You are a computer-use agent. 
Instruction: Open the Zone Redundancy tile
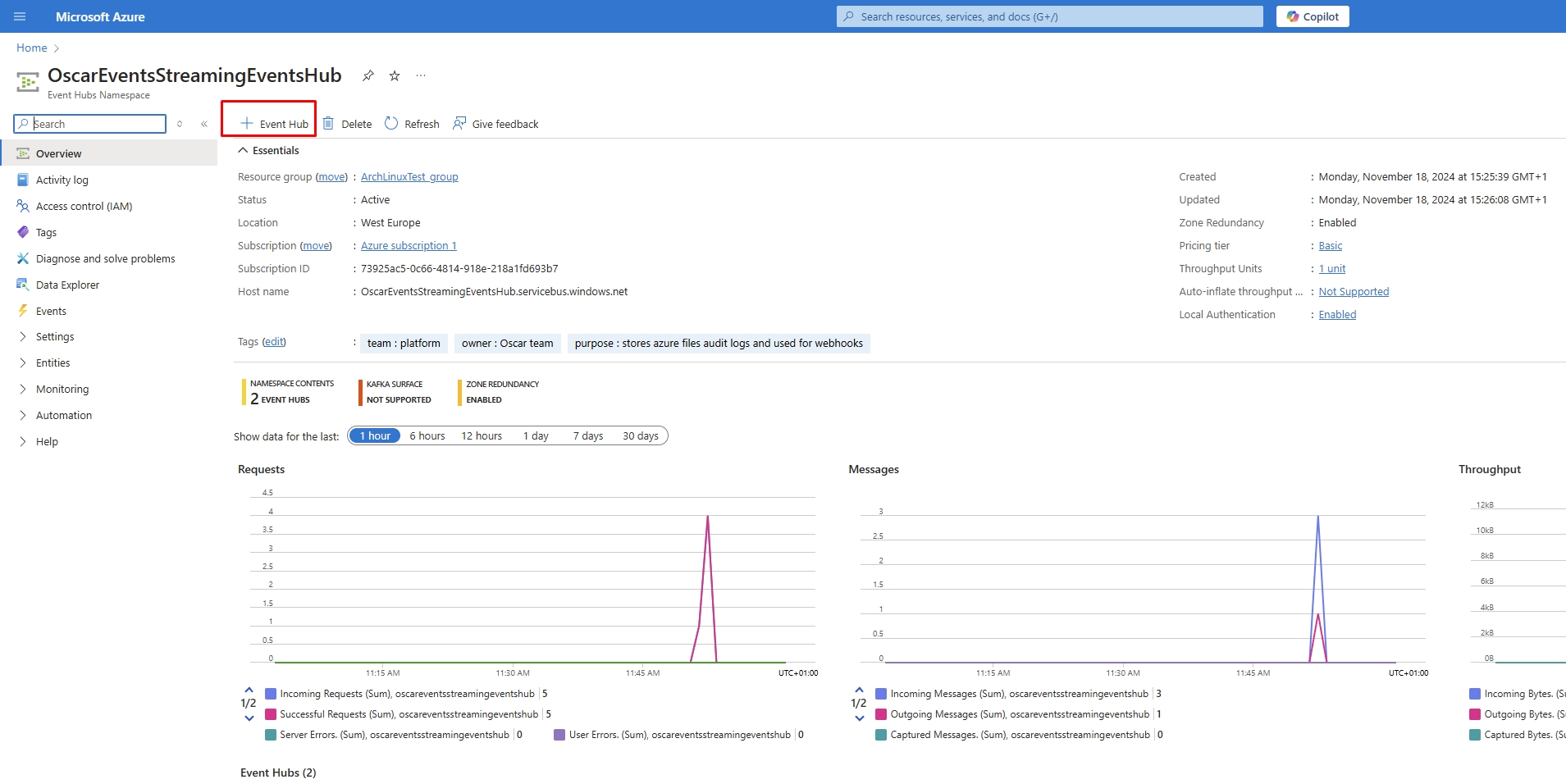(499, 392)
